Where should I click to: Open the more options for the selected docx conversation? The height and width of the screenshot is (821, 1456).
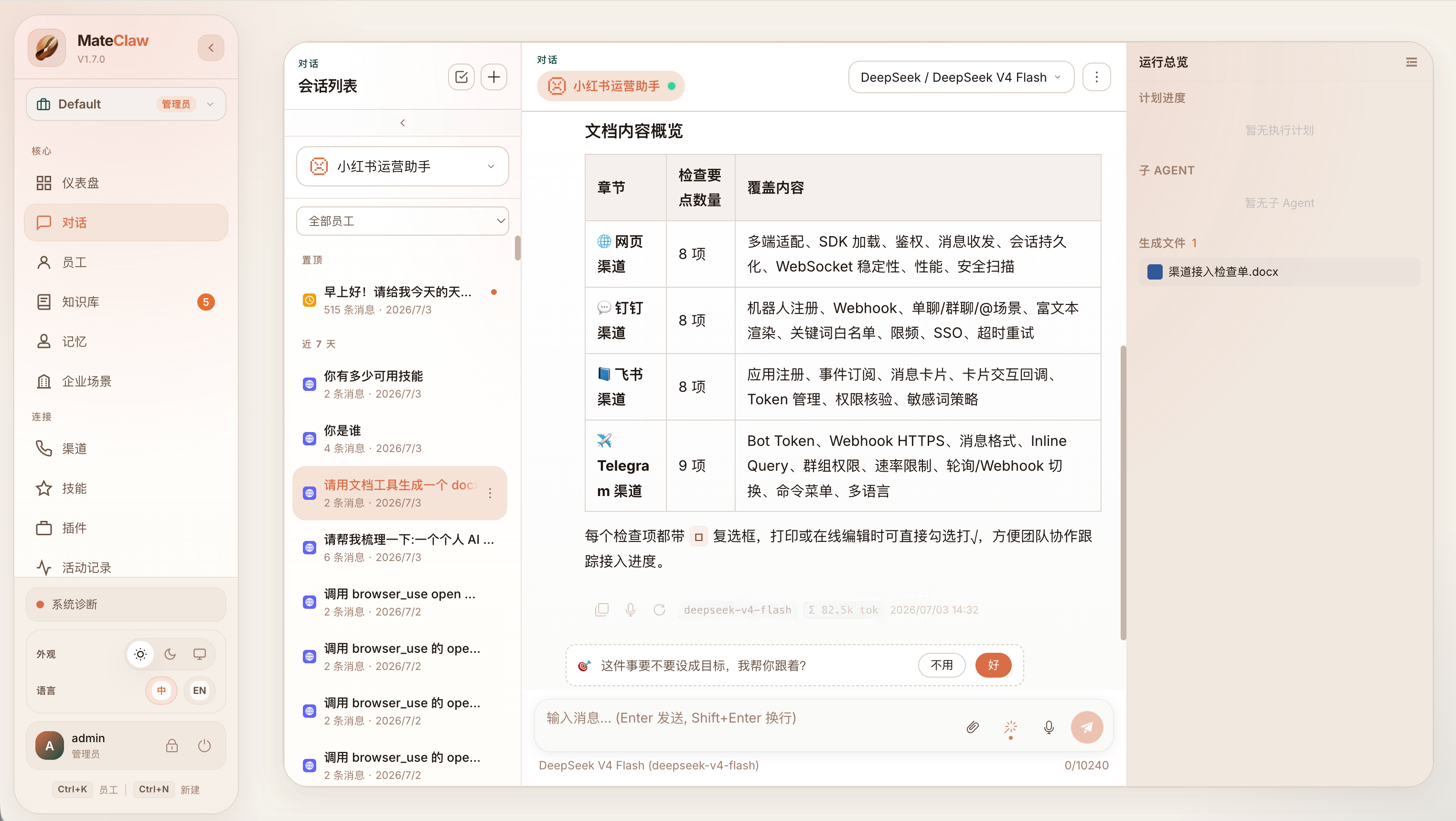[x=490, y=493]
